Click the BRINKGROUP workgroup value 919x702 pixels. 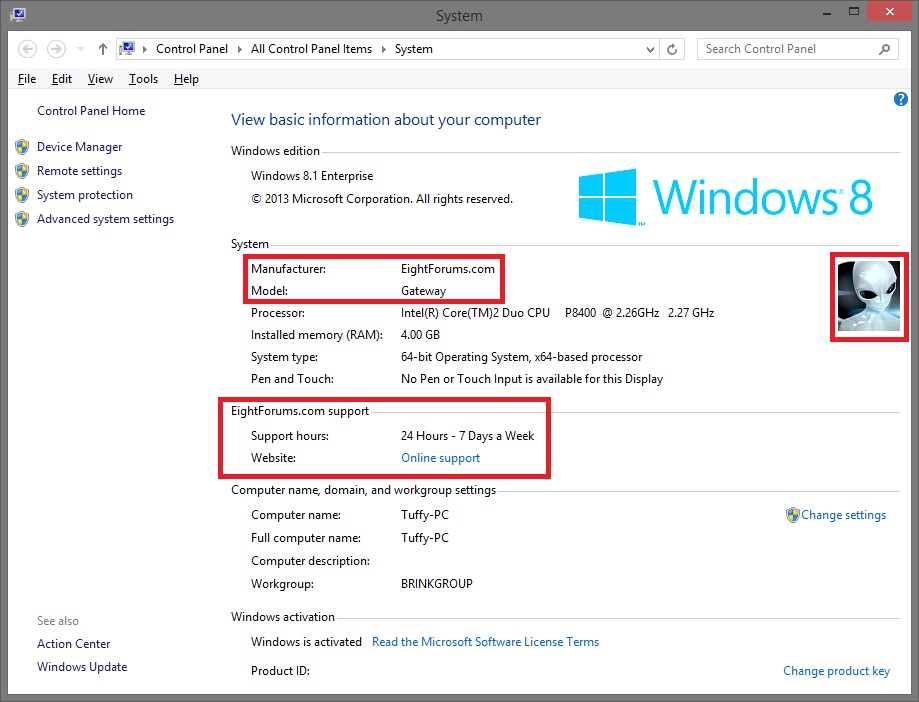coord(437,584)
